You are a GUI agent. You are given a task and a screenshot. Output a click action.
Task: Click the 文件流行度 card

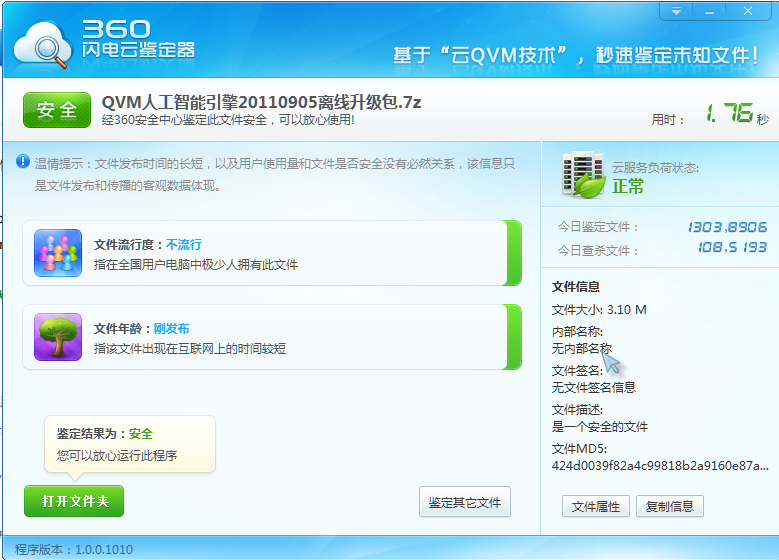tap(272, 253)
